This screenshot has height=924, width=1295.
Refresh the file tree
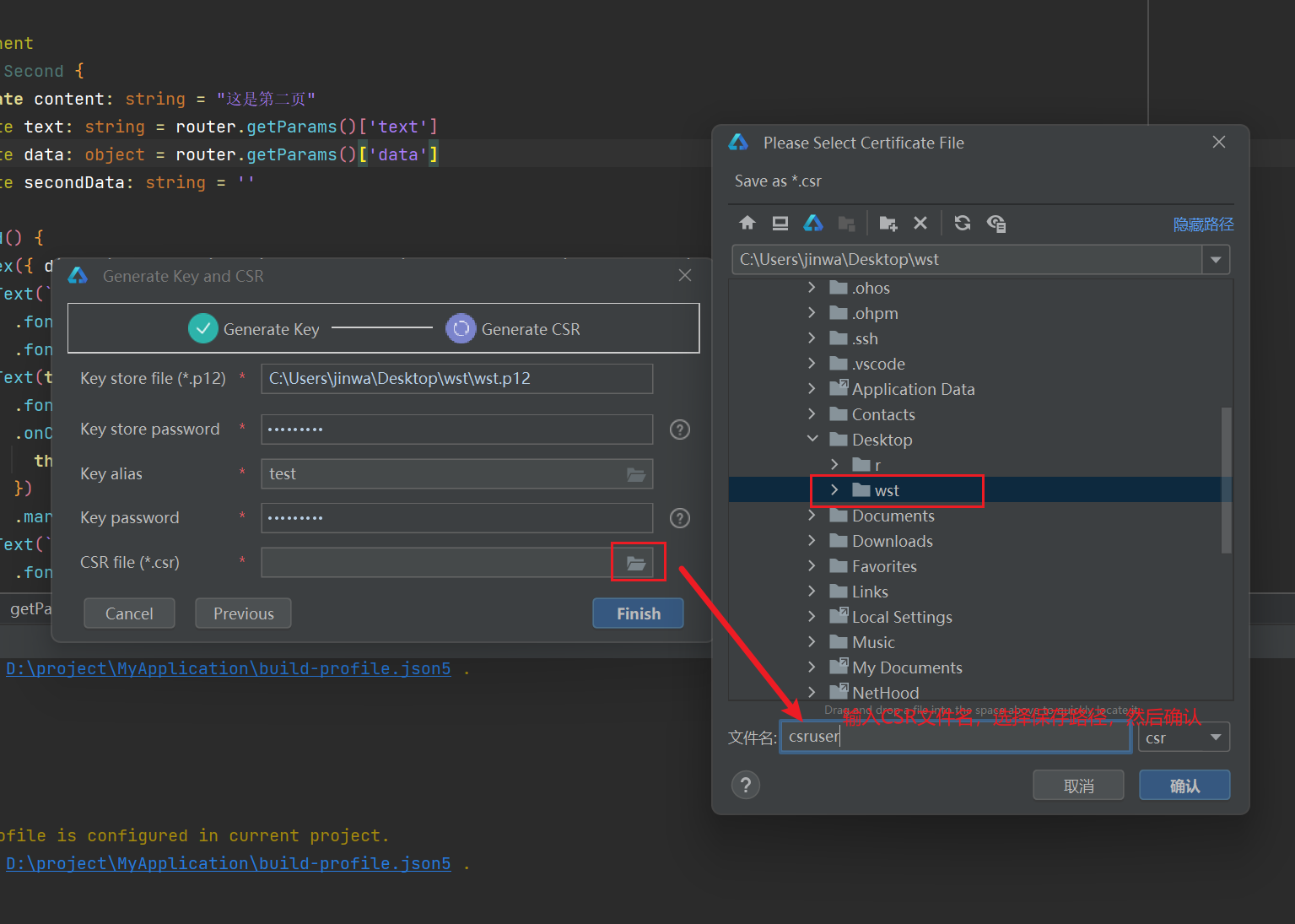tap(963, 223)
